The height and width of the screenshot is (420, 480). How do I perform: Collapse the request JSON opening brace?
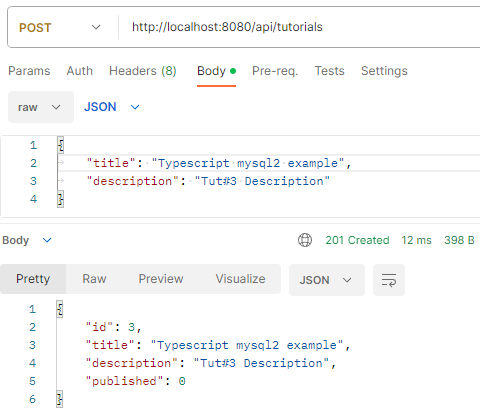(x=60, y=145)
